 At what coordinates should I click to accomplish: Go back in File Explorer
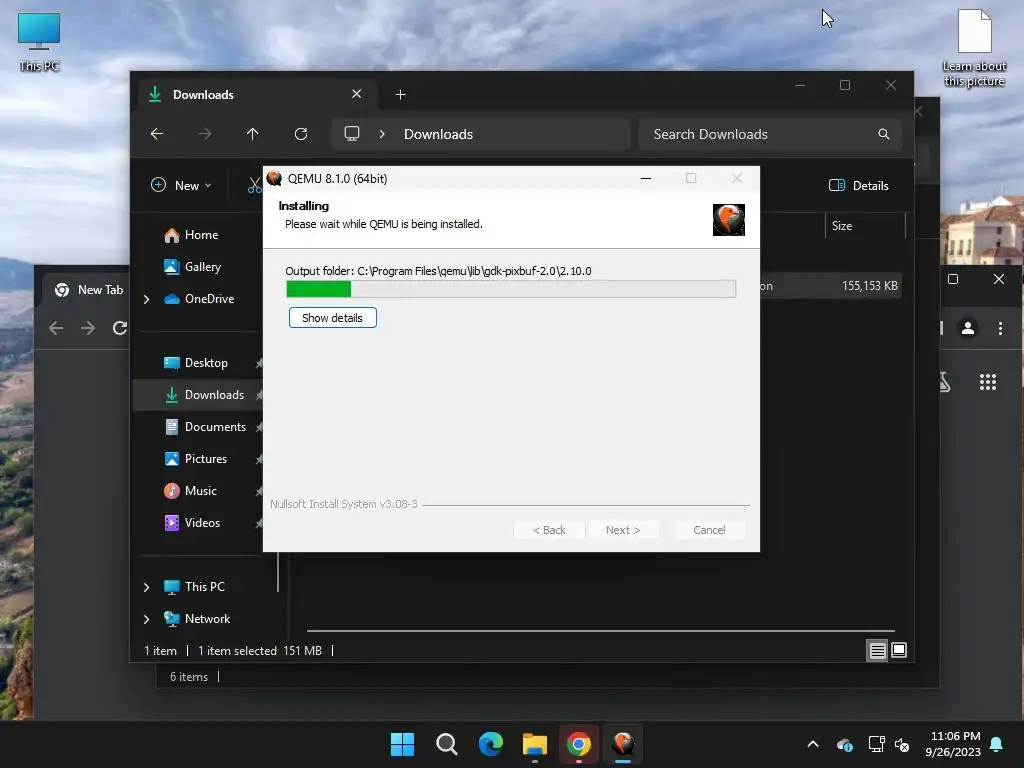pos(157,134)
